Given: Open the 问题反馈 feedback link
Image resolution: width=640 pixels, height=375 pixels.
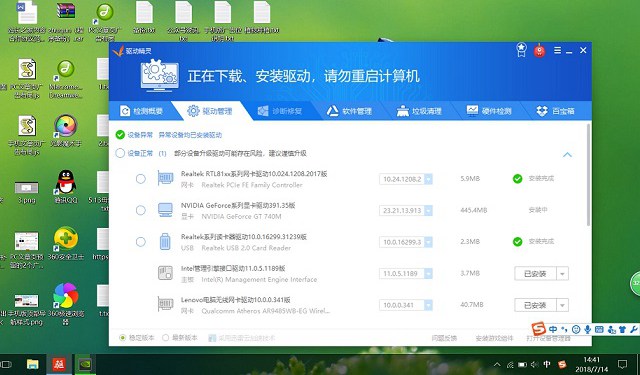Looking at the screenshot, I should [444, 338].
